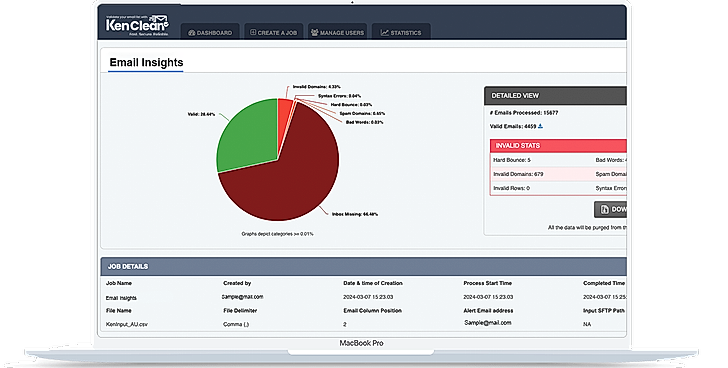Viewport: 728px width, 368px height.
Task: Click the Create a Job plus icon
Action: click(253, 32)
